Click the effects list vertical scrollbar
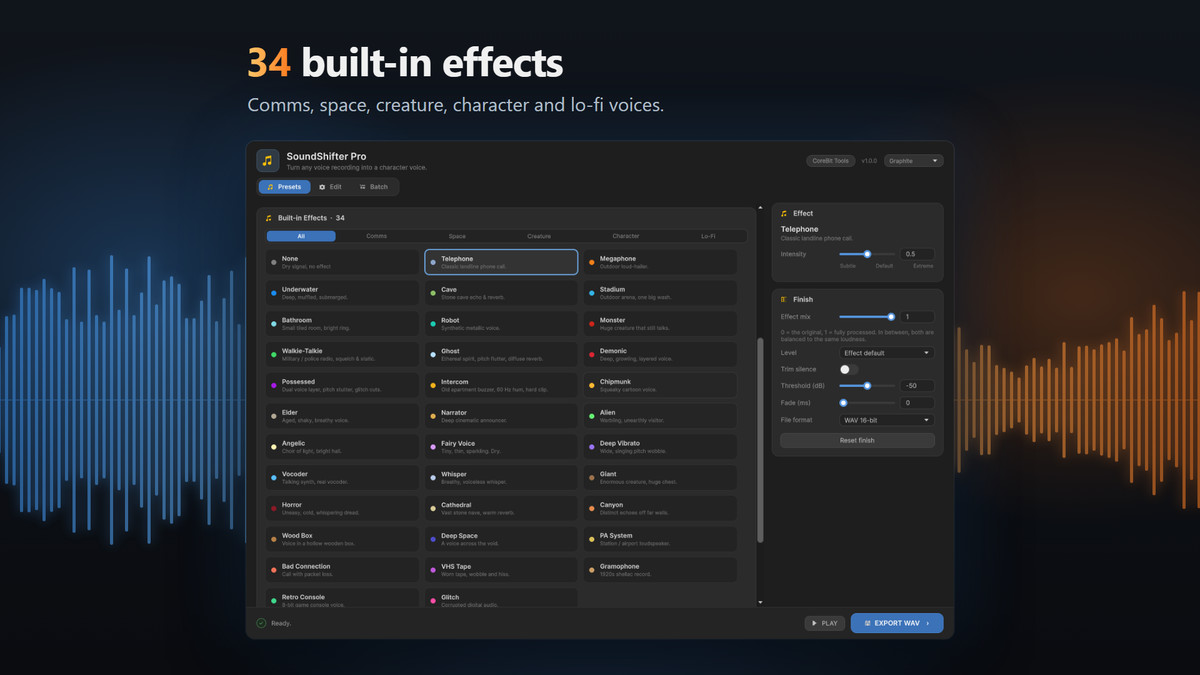The image size is (1200, 675). 760,440
